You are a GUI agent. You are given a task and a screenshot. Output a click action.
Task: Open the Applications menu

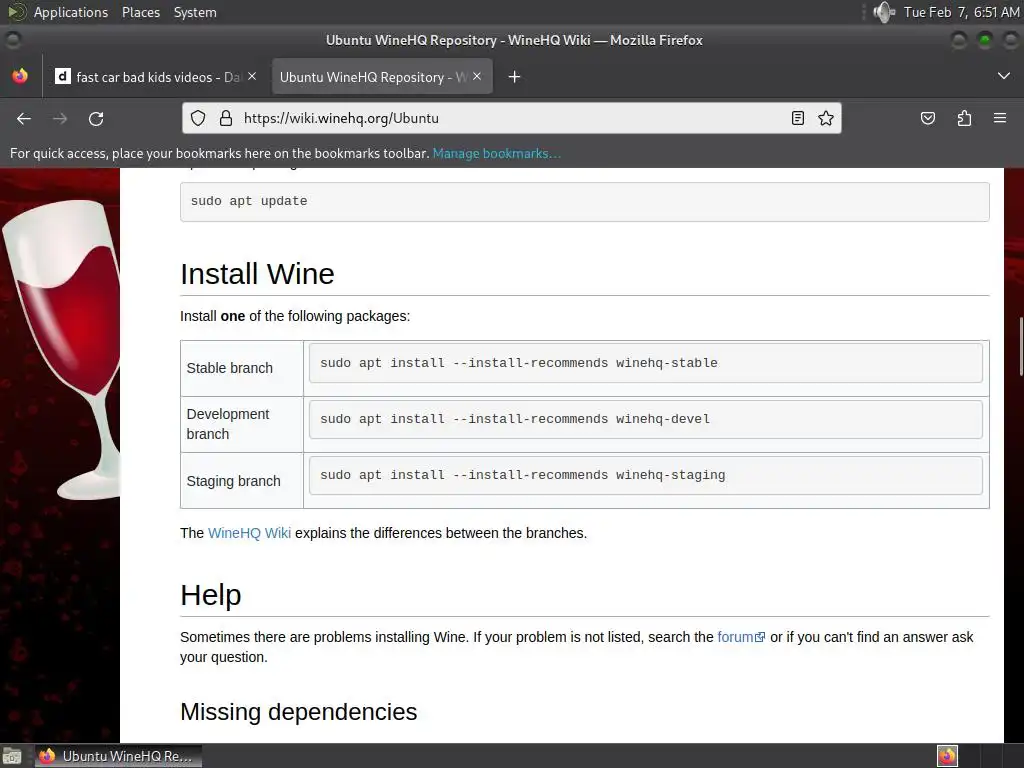pyautogui.click(x=70, y=12)
